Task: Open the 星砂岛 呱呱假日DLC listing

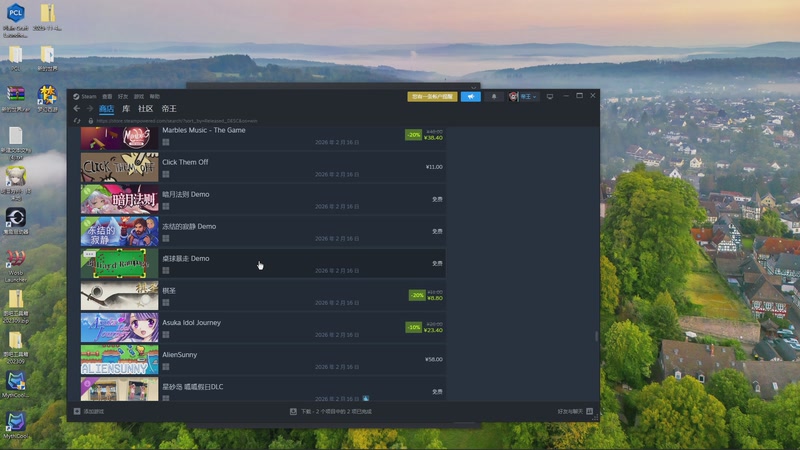Action: pos(263,389)
